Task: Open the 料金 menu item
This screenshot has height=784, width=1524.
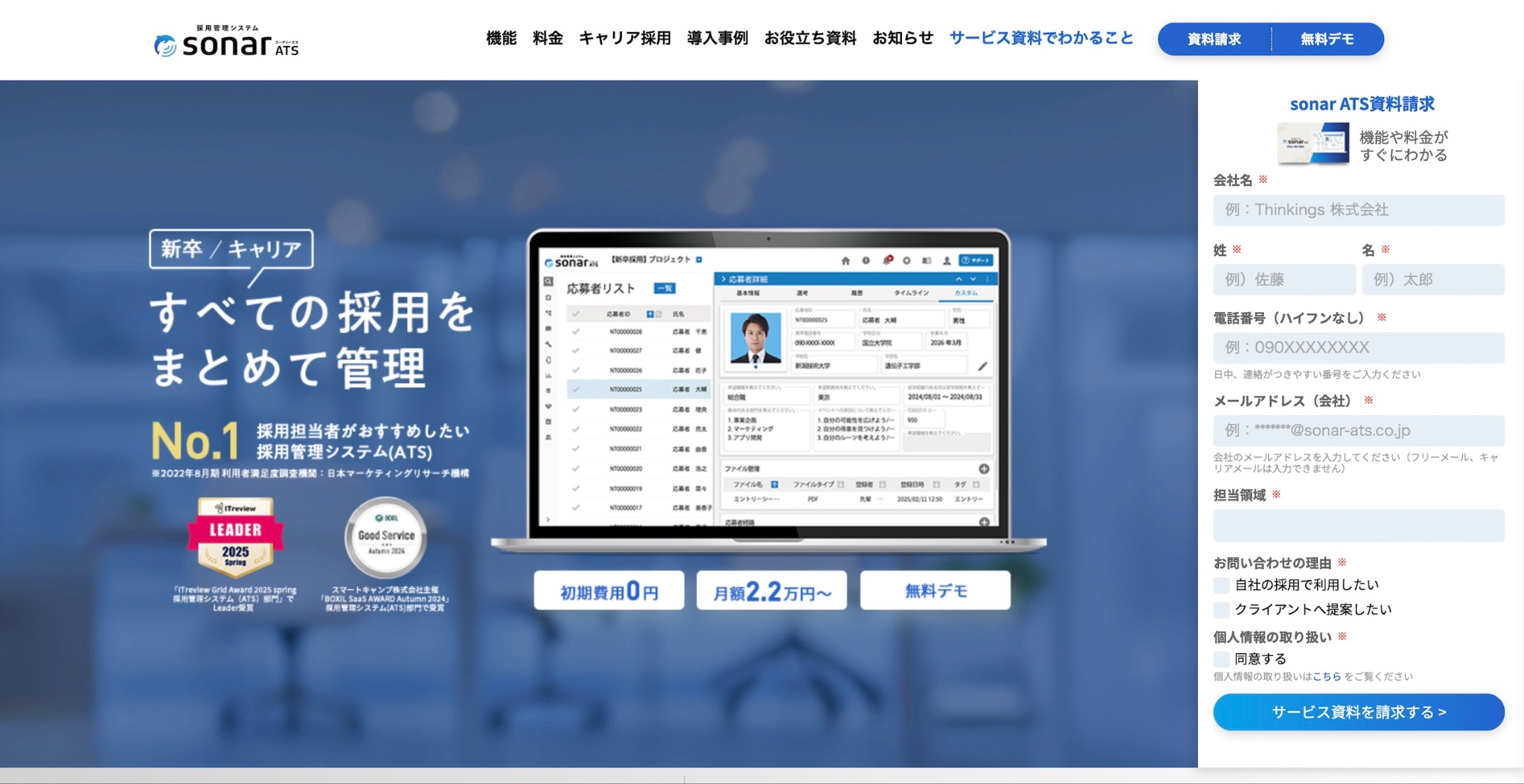Action: point(548,38)
